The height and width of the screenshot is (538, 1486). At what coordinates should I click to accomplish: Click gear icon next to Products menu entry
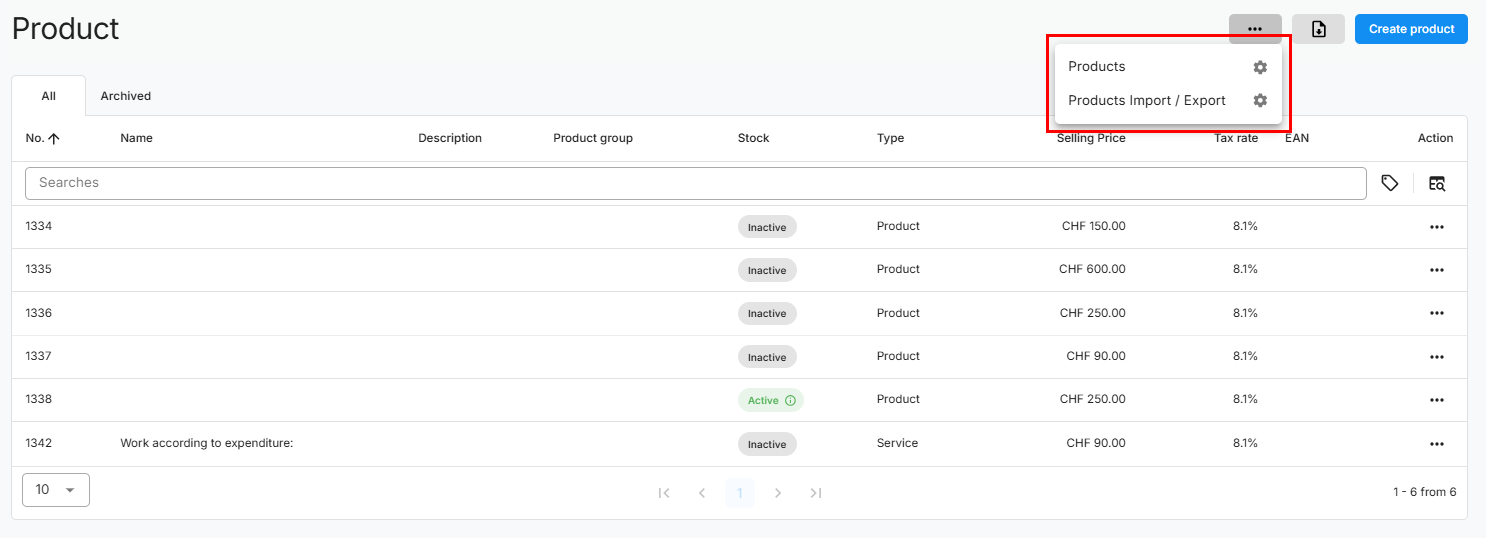(1260, 67)
